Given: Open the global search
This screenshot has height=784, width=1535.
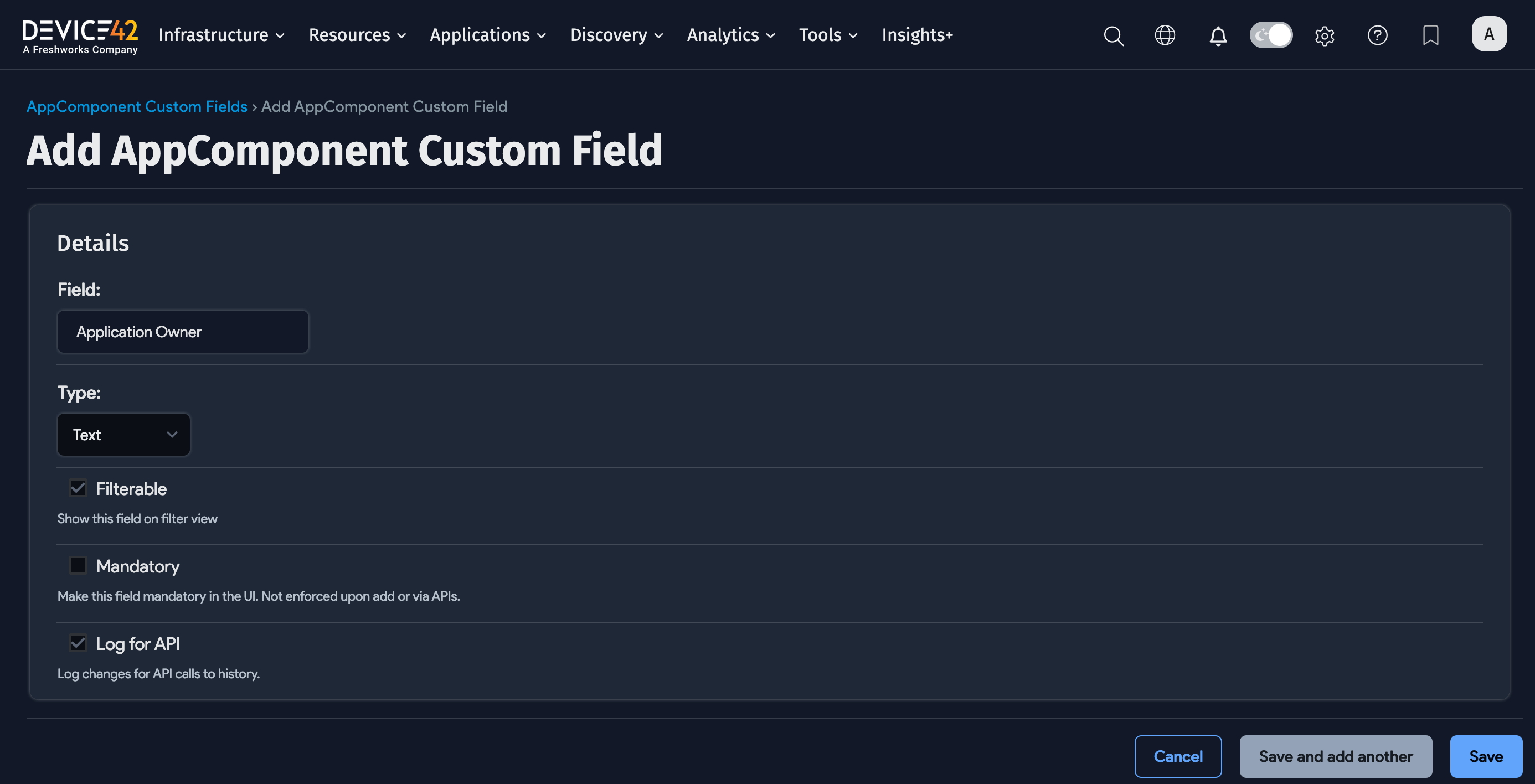Looking at the screenshot, I should (1113, 36).
